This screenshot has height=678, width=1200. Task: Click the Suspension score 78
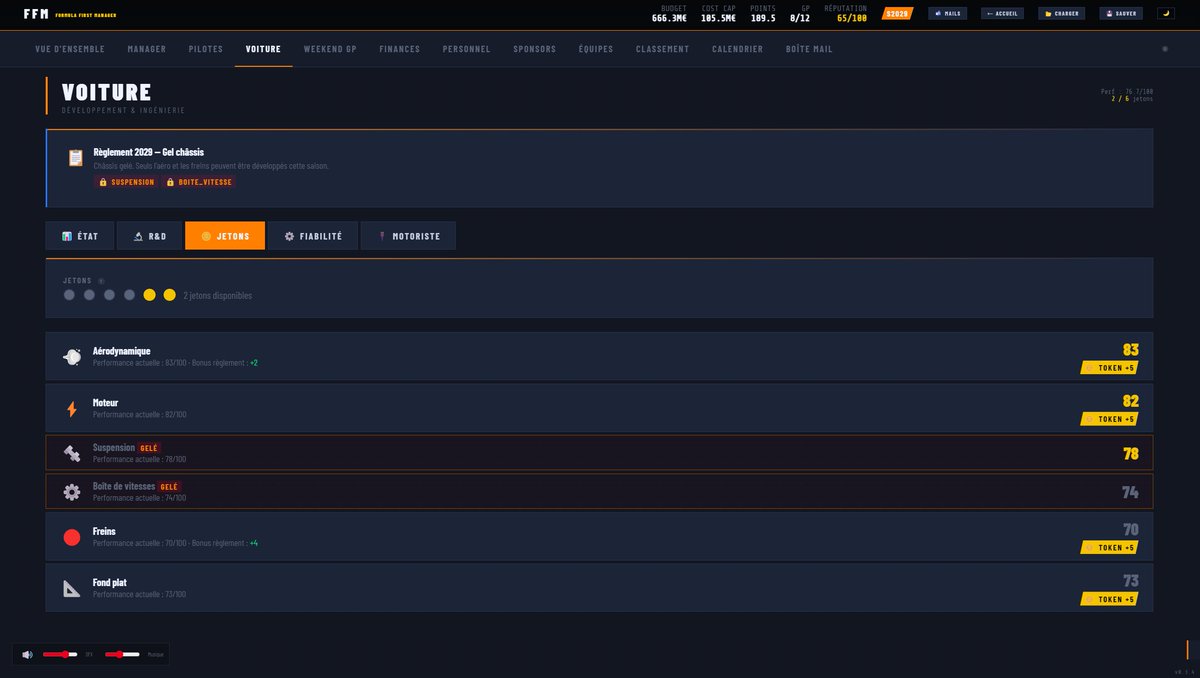tap(1131, 454)
